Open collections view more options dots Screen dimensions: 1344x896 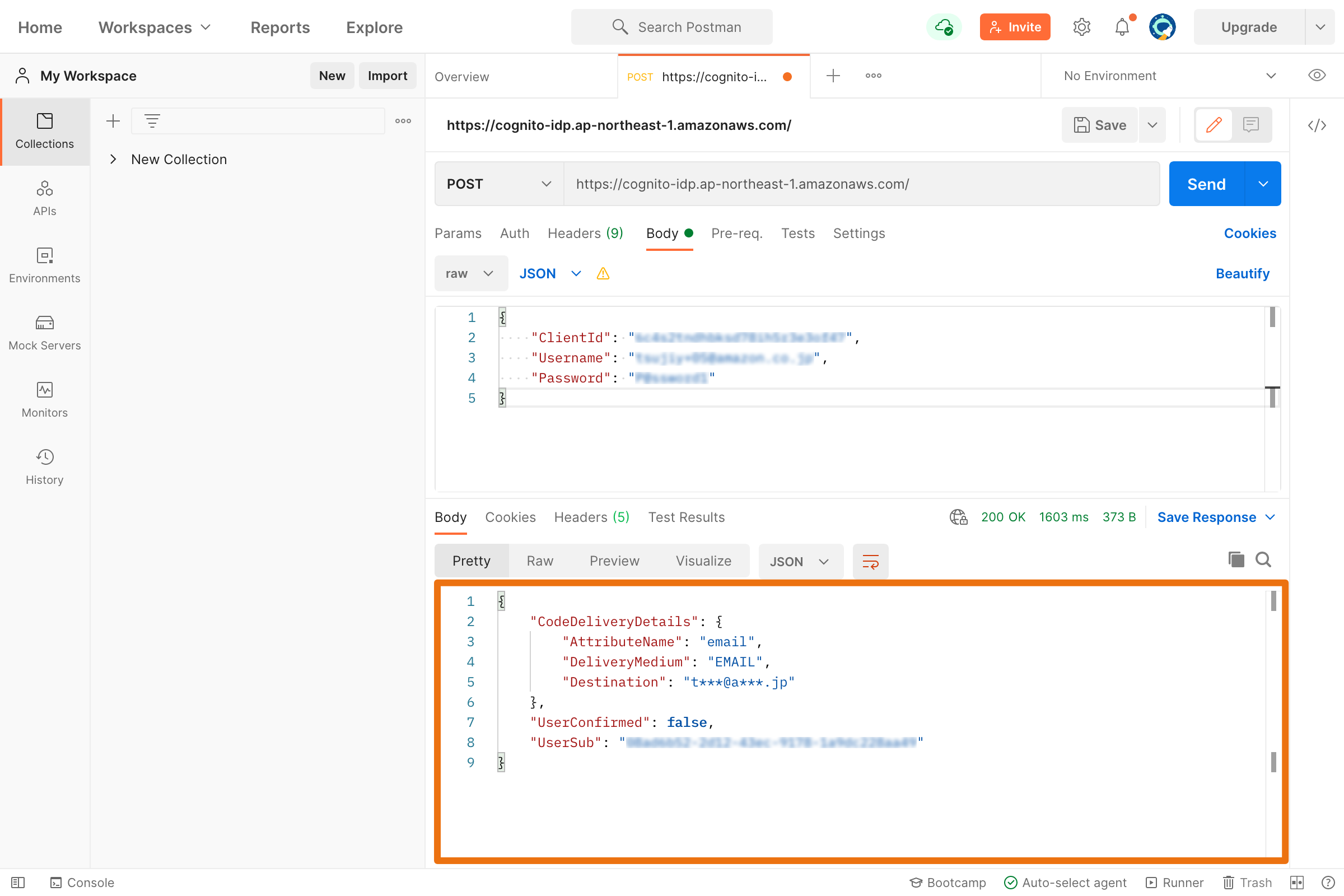(x=403, y=120)
